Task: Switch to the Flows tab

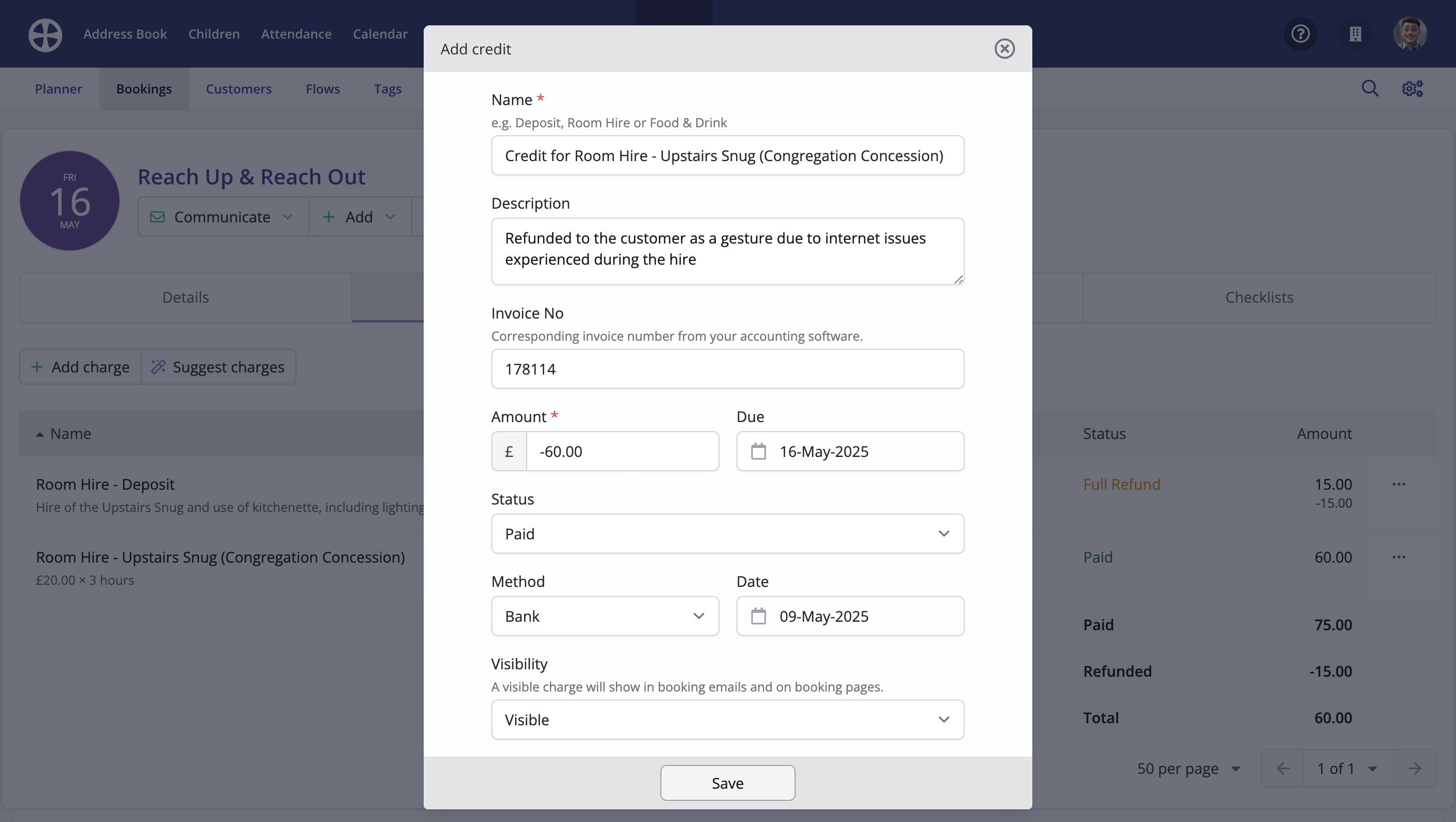Action: click(x=323, y=89)
